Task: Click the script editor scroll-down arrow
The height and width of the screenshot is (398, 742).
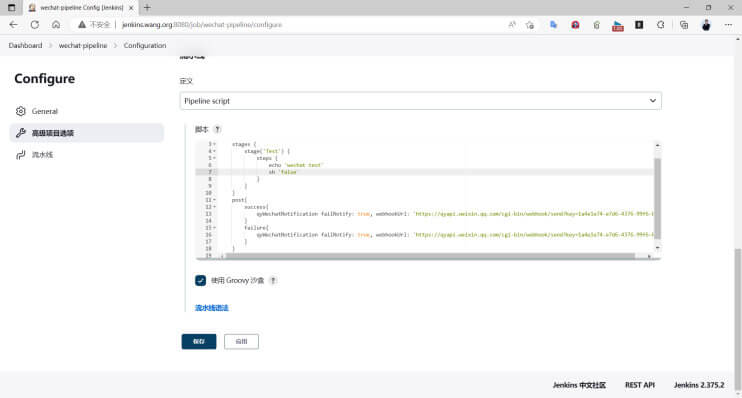Action: (x=657, y=248)
